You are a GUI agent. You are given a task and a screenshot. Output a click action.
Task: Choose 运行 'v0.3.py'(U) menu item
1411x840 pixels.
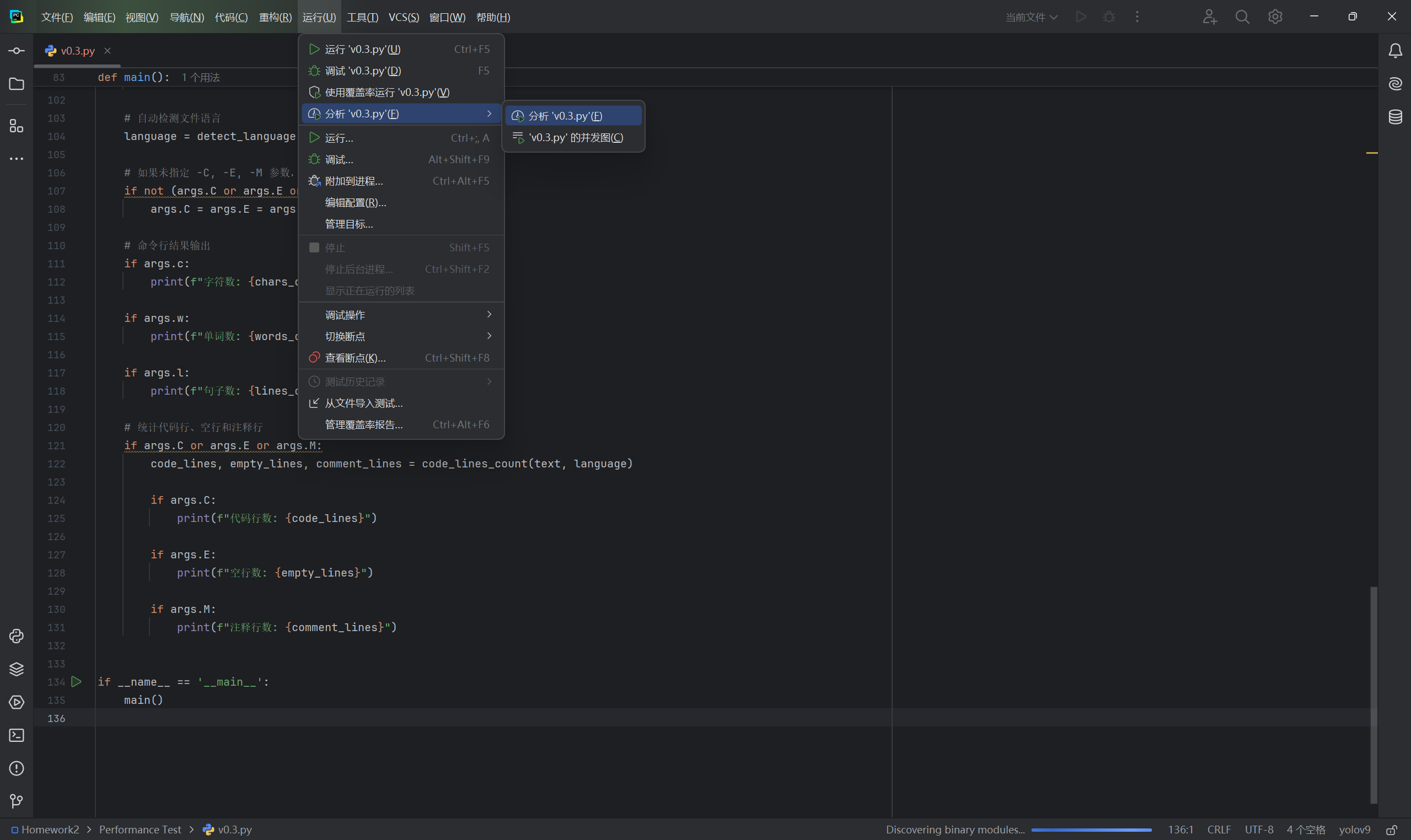pyautogui.click(x=401, y=49)
